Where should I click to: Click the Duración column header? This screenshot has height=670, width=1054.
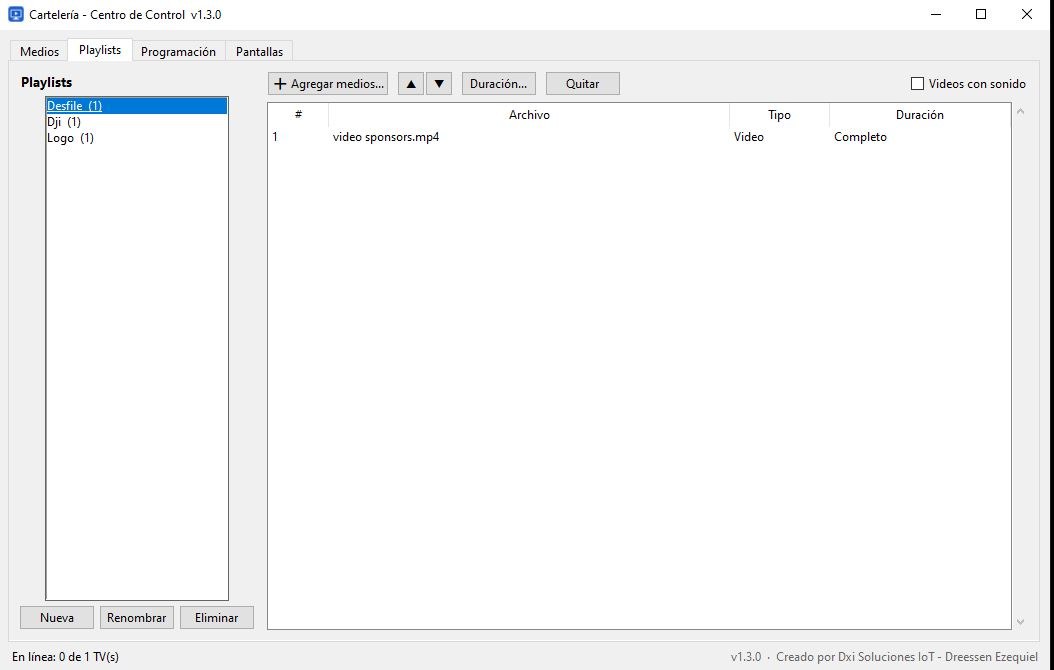(920, 115)
